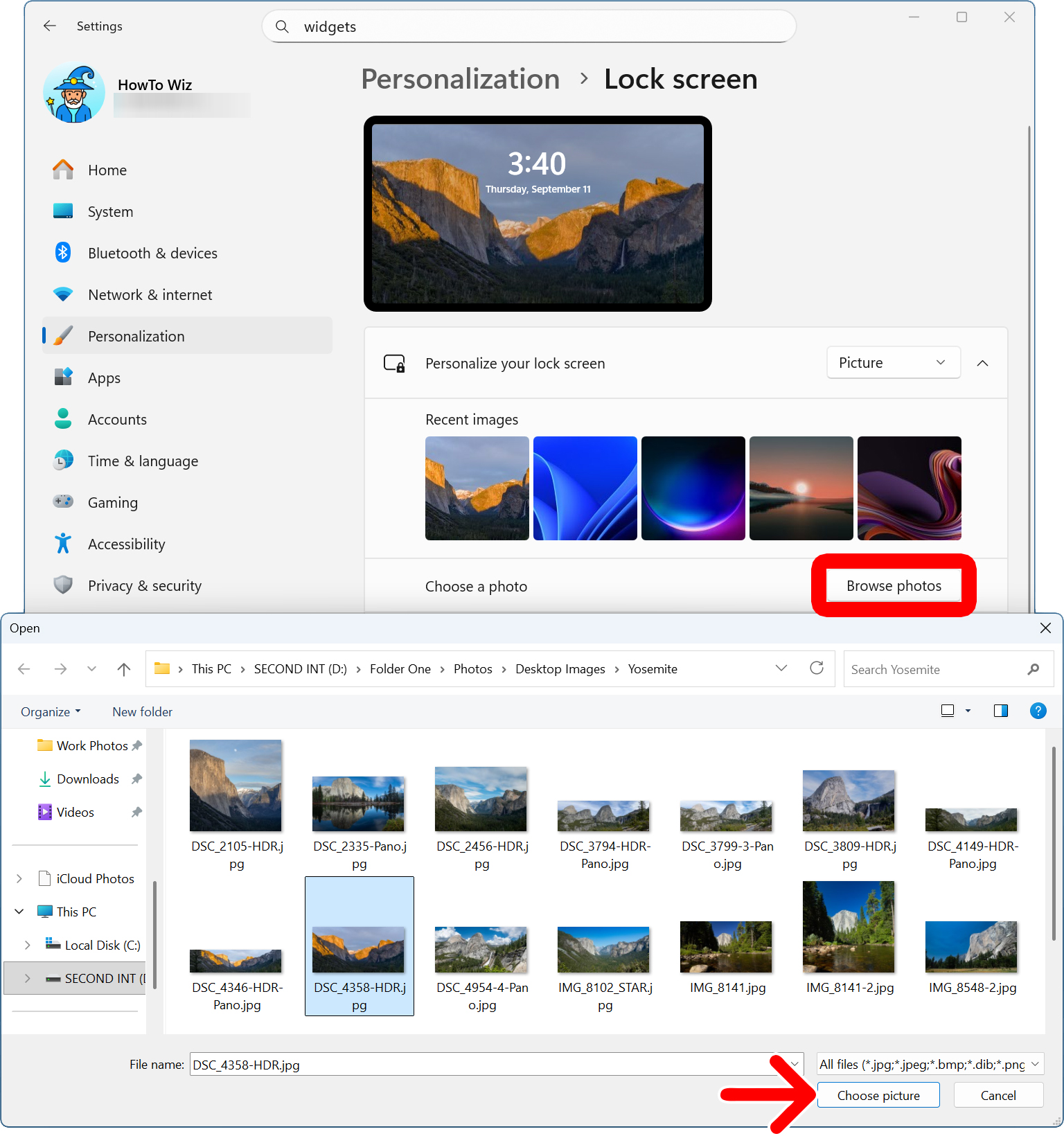Click Folder One in the address path
Image resolution: width=1064 pixels, height=1136 pixels.
(400, 669)
